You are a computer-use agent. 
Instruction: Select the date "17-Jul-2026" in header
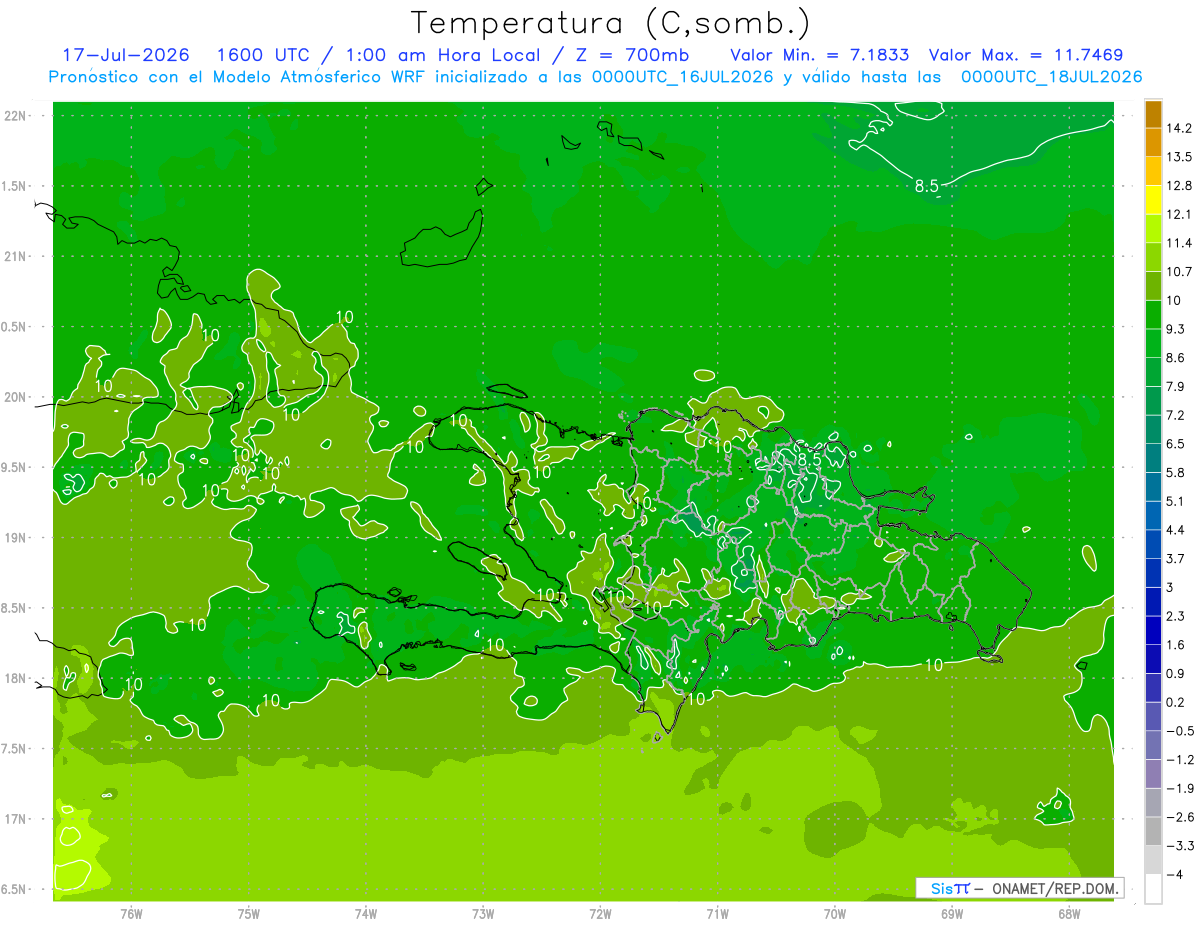coord(126,55)
